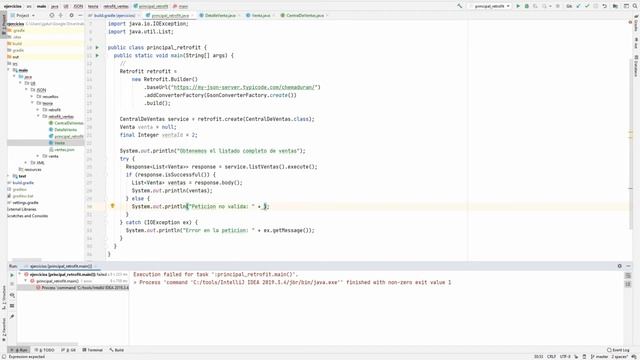
Task: Select the principal_retrofit.java editor tab
Action: (x=169, y=16)
